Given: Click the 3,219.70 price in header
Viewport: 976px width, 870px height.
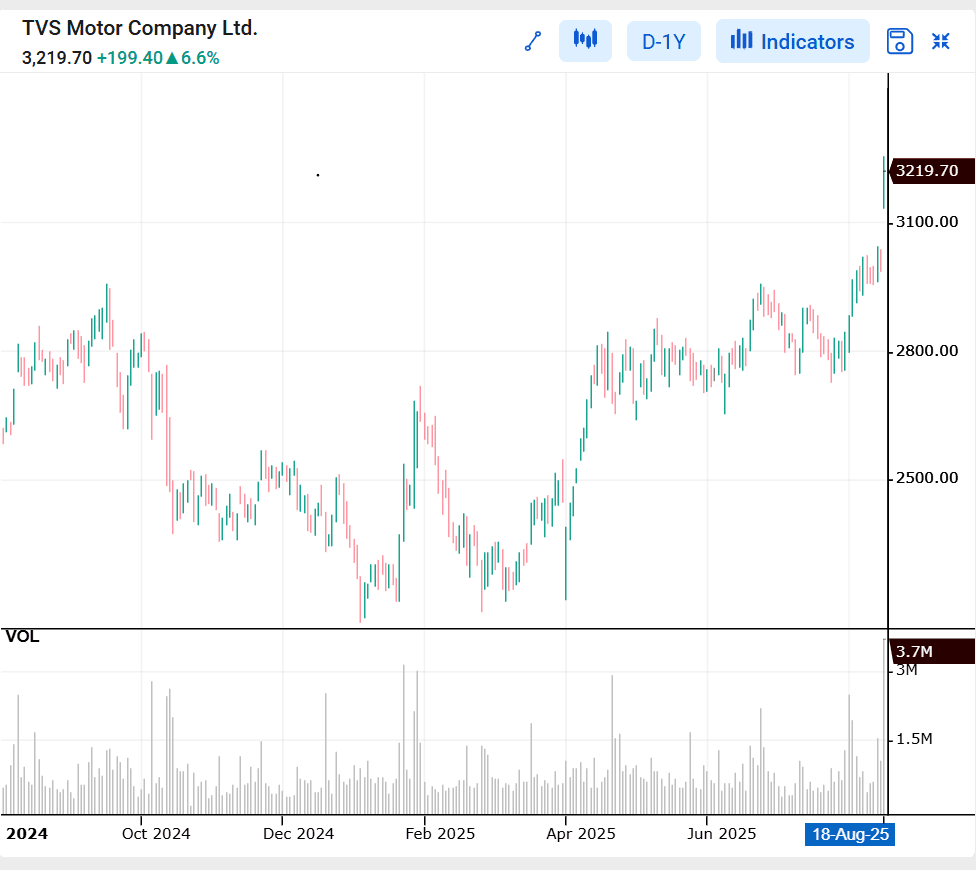Looking at the screenshot, I should [57, 58].
